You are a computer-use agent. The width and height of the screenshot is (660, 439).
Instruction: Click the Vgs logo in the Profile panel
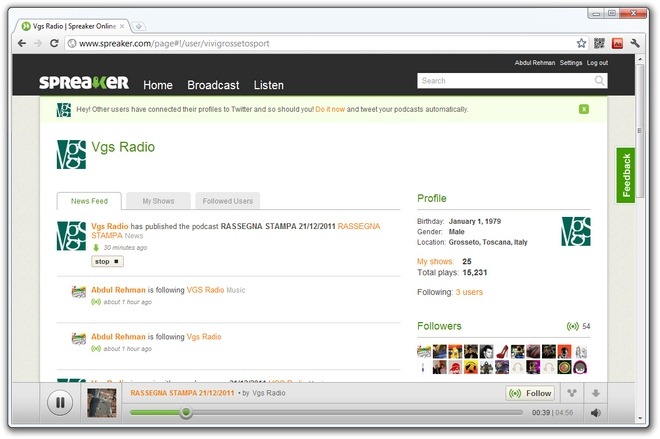point(576,231)
